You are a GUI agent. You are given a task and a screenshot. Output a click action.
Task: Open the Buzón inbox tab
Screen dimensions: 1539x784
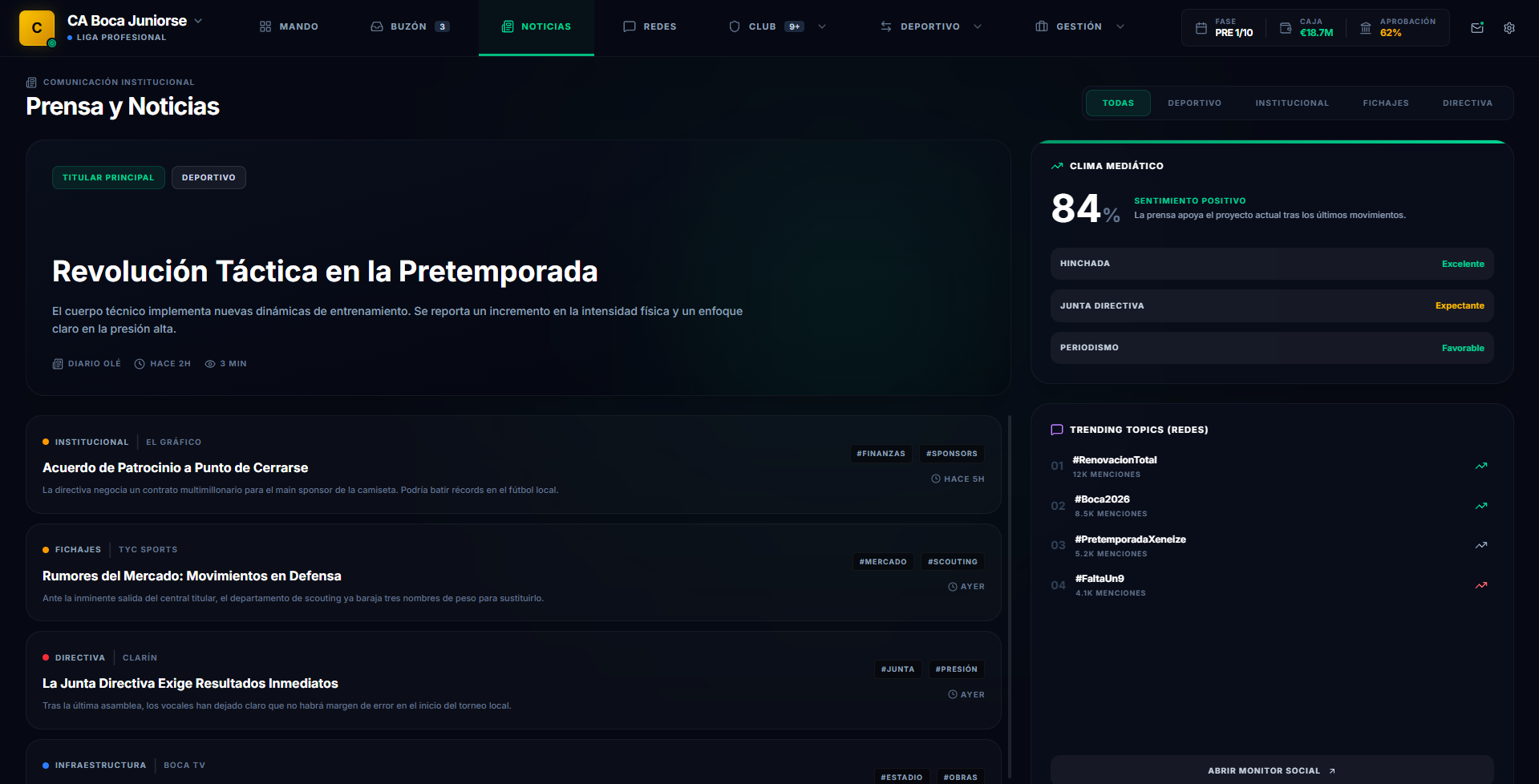point(410,26)
